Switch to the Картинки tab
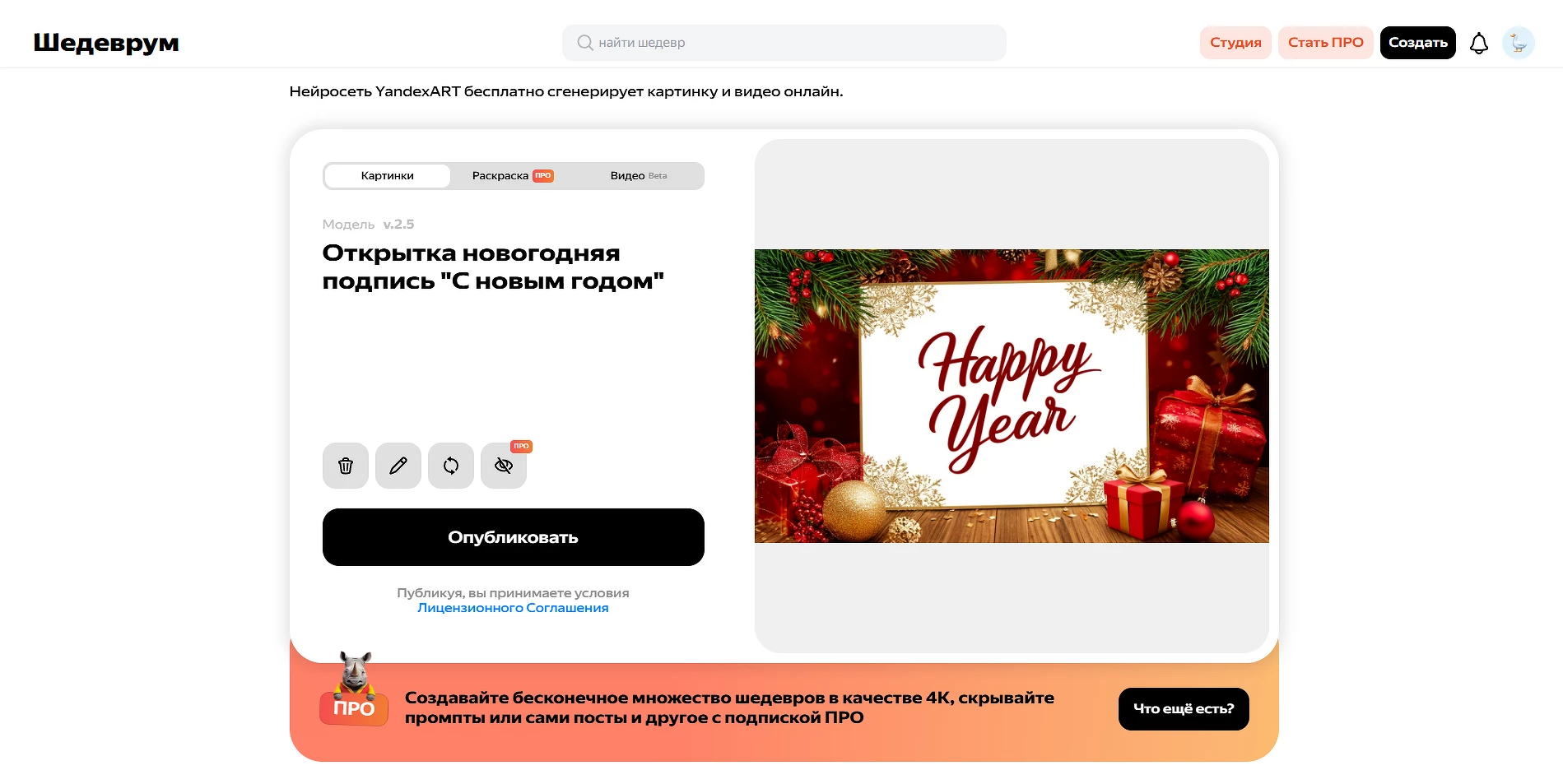Screen dimensions: 1563x784 (388, 176)
